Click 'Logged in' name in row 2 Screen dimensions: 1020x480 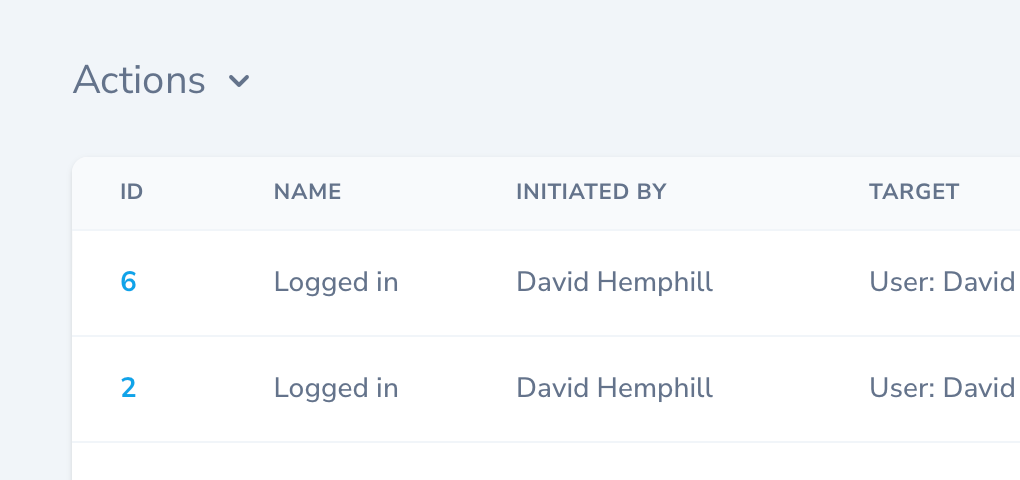(336, 388)
